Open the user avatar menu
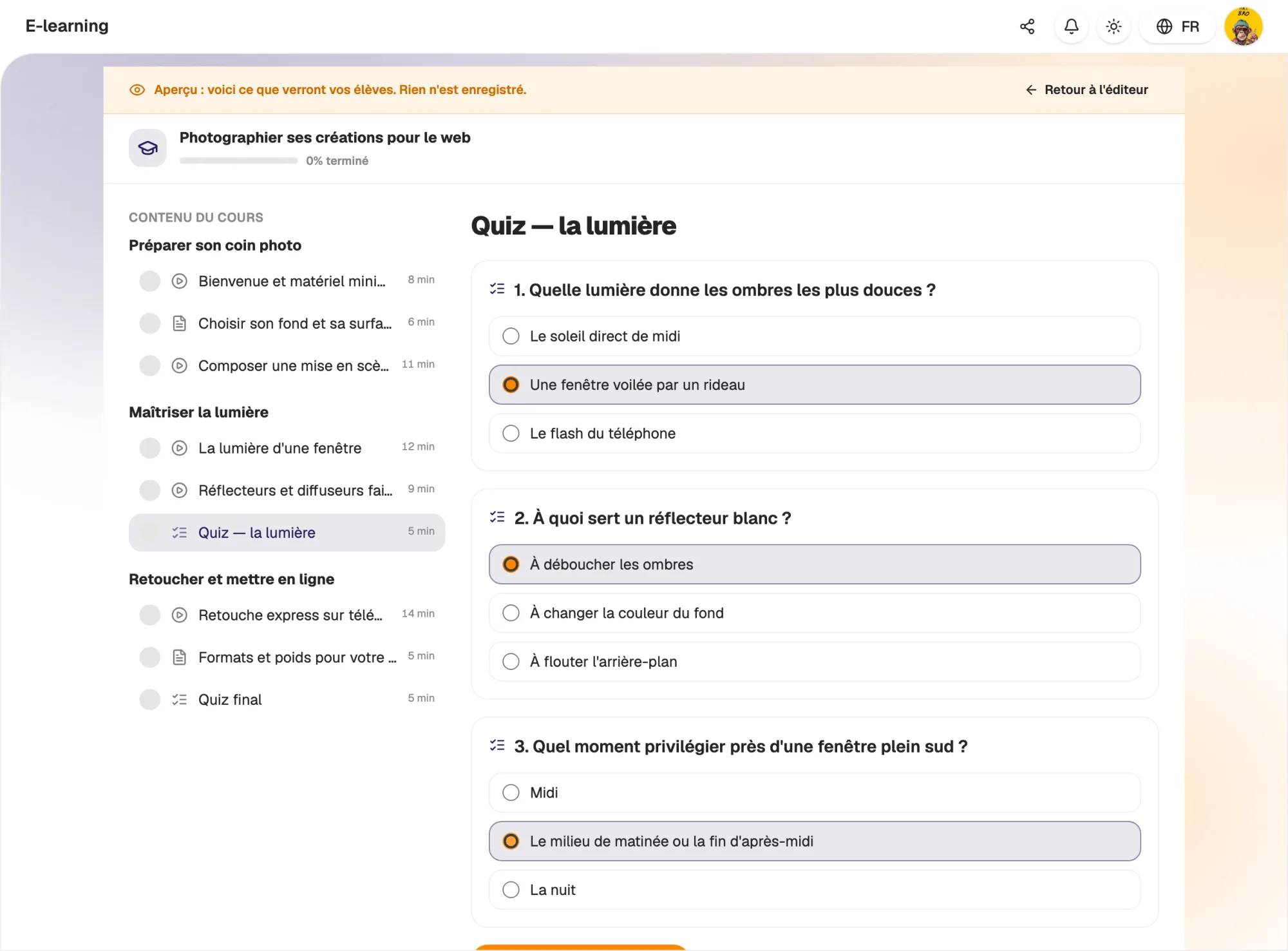Image resolution: width=1288 pixels, height=951 pixels. [x=1244, y=26]
